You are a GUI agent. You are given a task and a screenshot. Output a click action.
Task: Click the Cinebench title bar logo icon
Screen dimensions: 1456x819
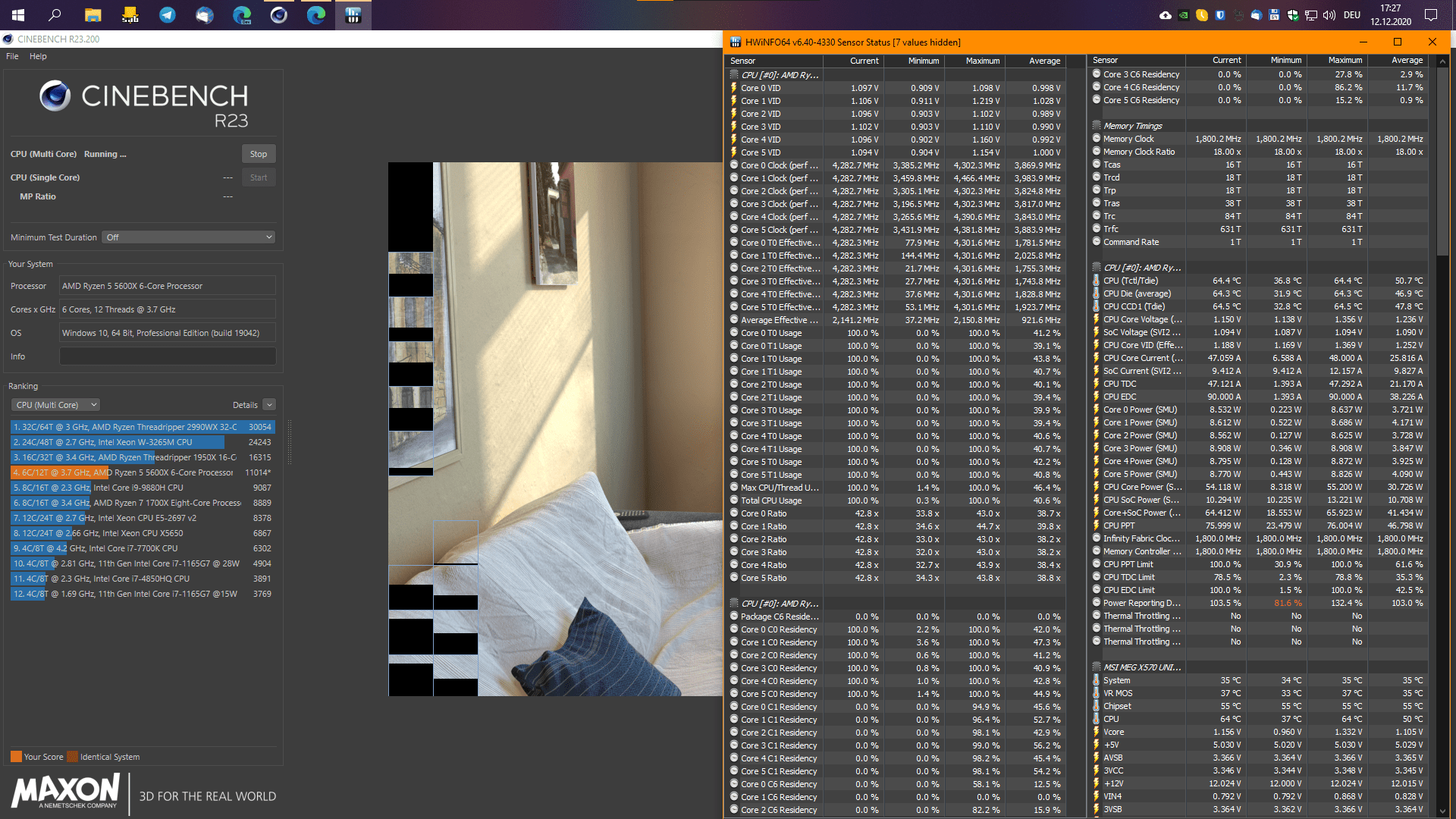(8, 39)
